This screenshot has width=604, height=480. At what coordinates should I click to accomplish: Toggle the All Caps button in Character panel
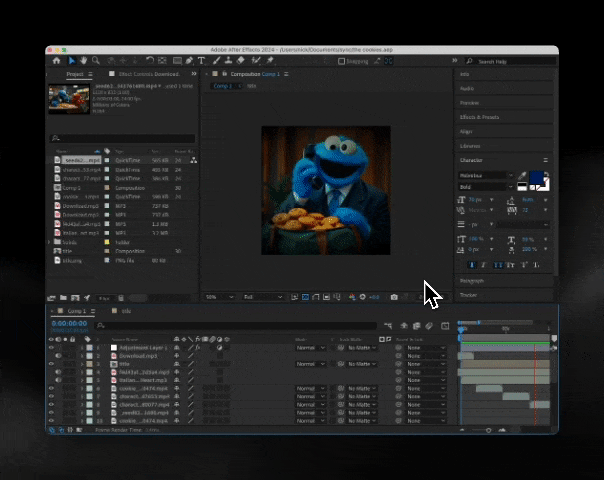click(498, 265)
